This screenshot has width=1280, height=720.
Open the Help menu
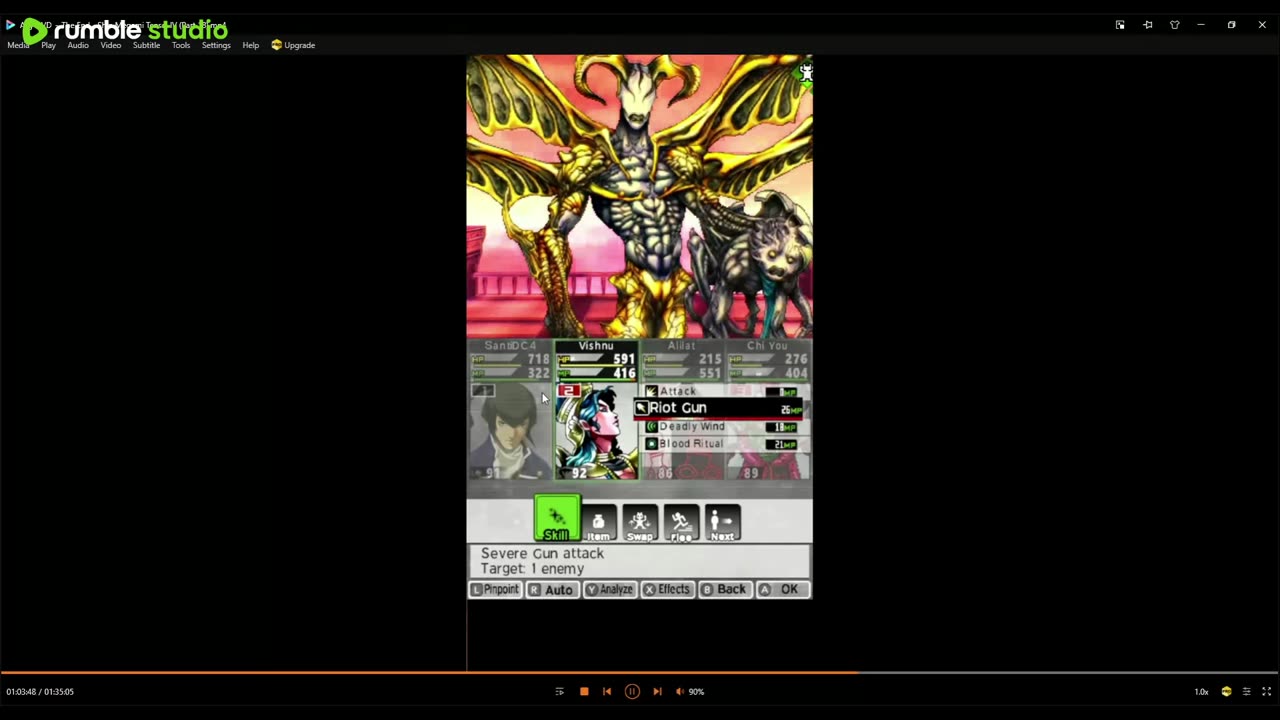pyautogui.click(x=250, y=45)
